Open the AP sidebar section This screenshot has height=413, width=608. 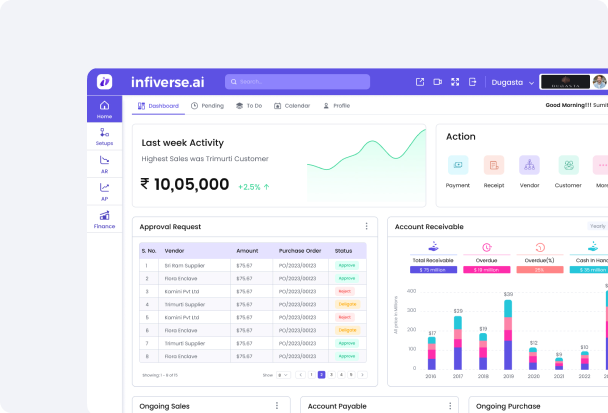pyautogui.click(x=104, y=190)
